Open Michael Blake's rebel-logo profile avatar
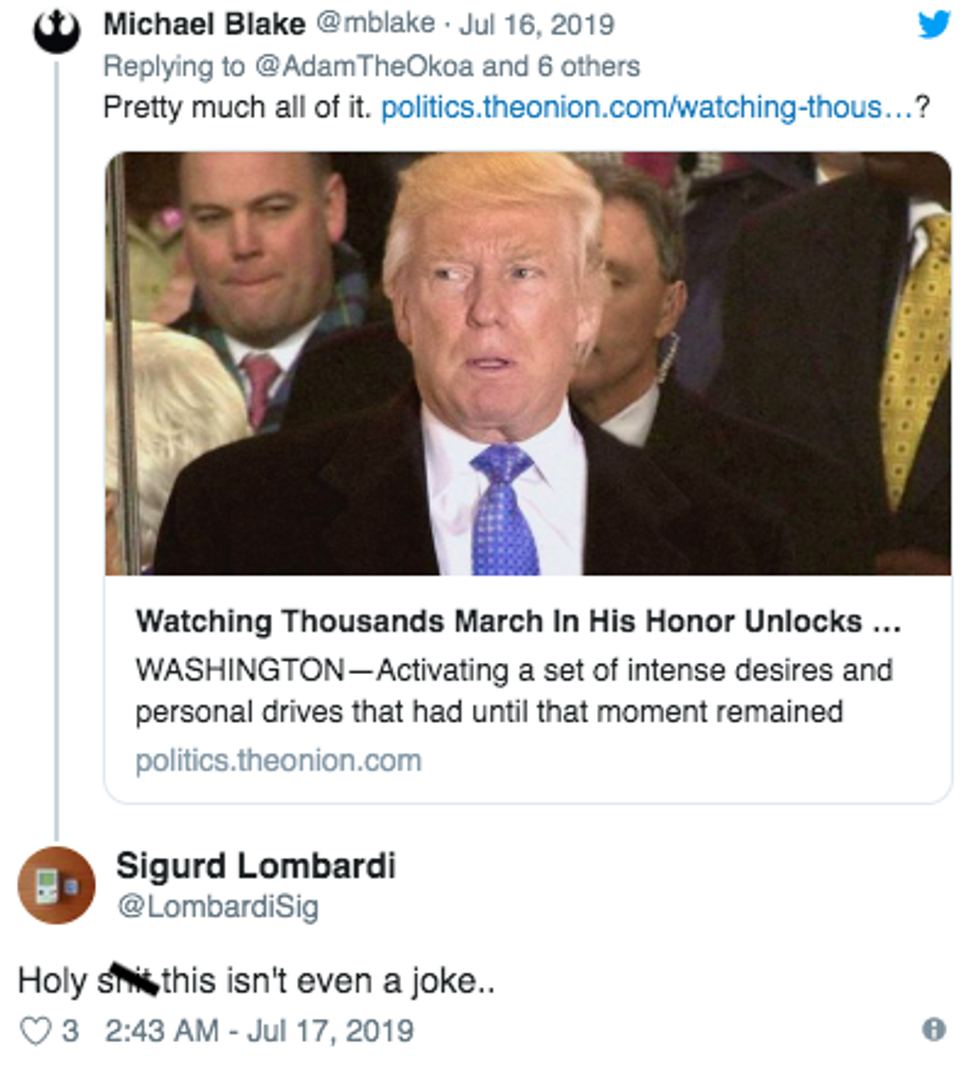The image size is (980, 1068). pyautogui.click(x=56, y=33)
